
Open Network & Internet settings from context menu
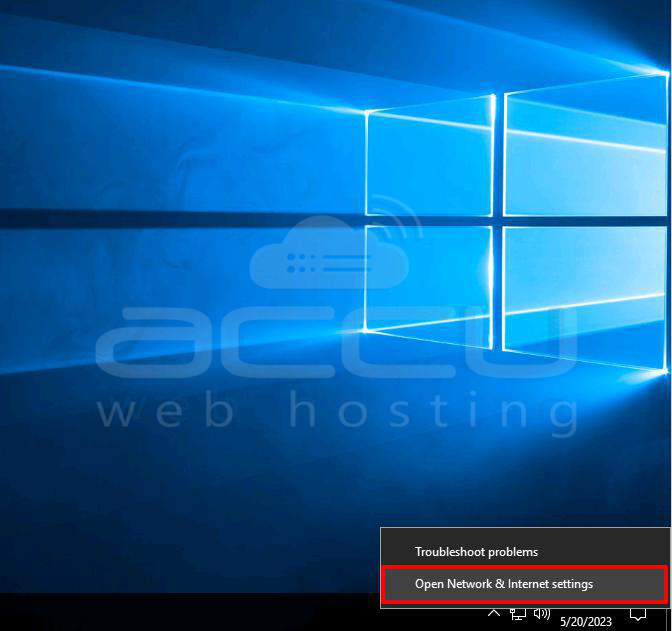525,584
